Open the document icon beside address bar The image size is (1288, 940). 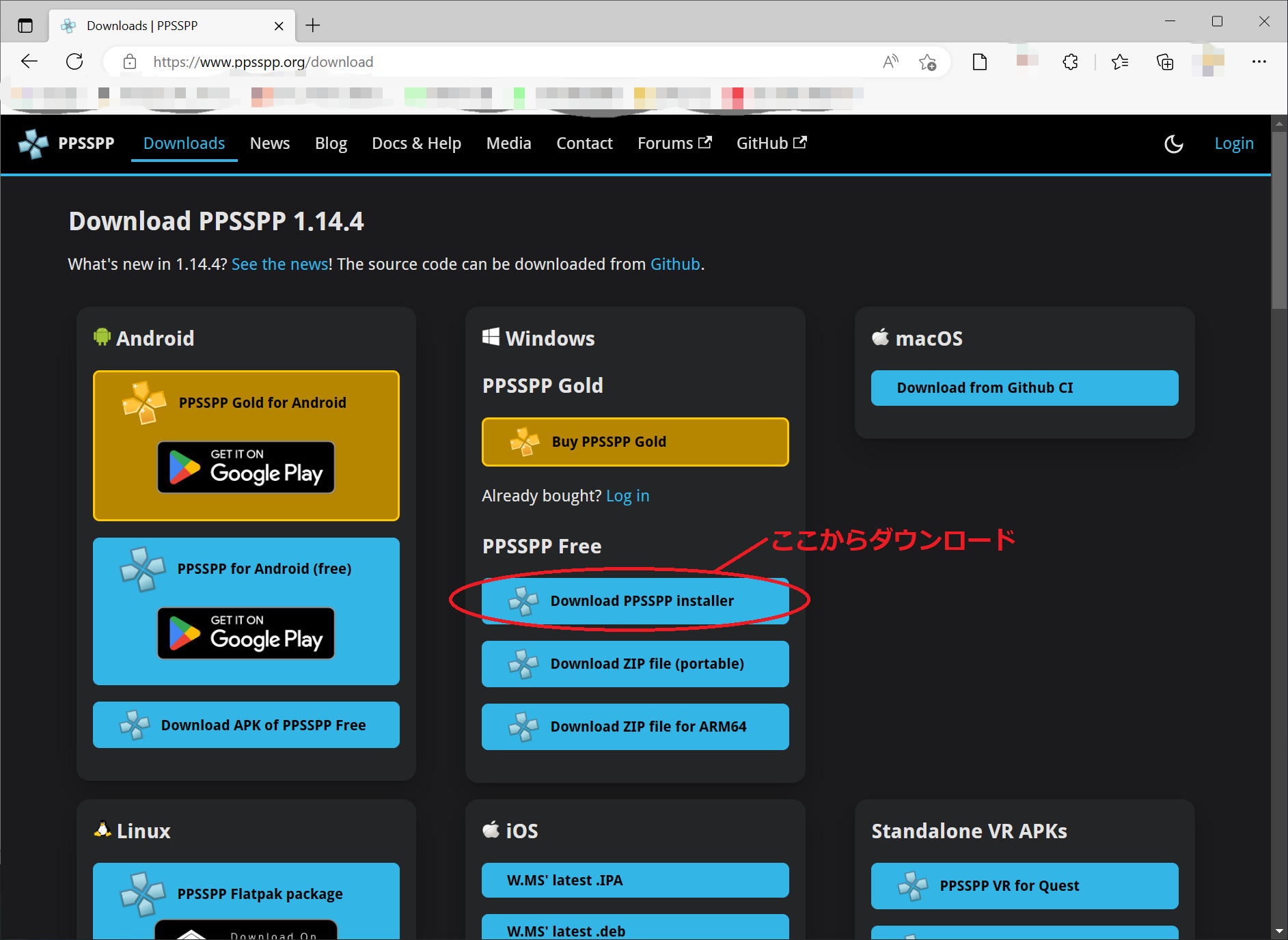979,62
